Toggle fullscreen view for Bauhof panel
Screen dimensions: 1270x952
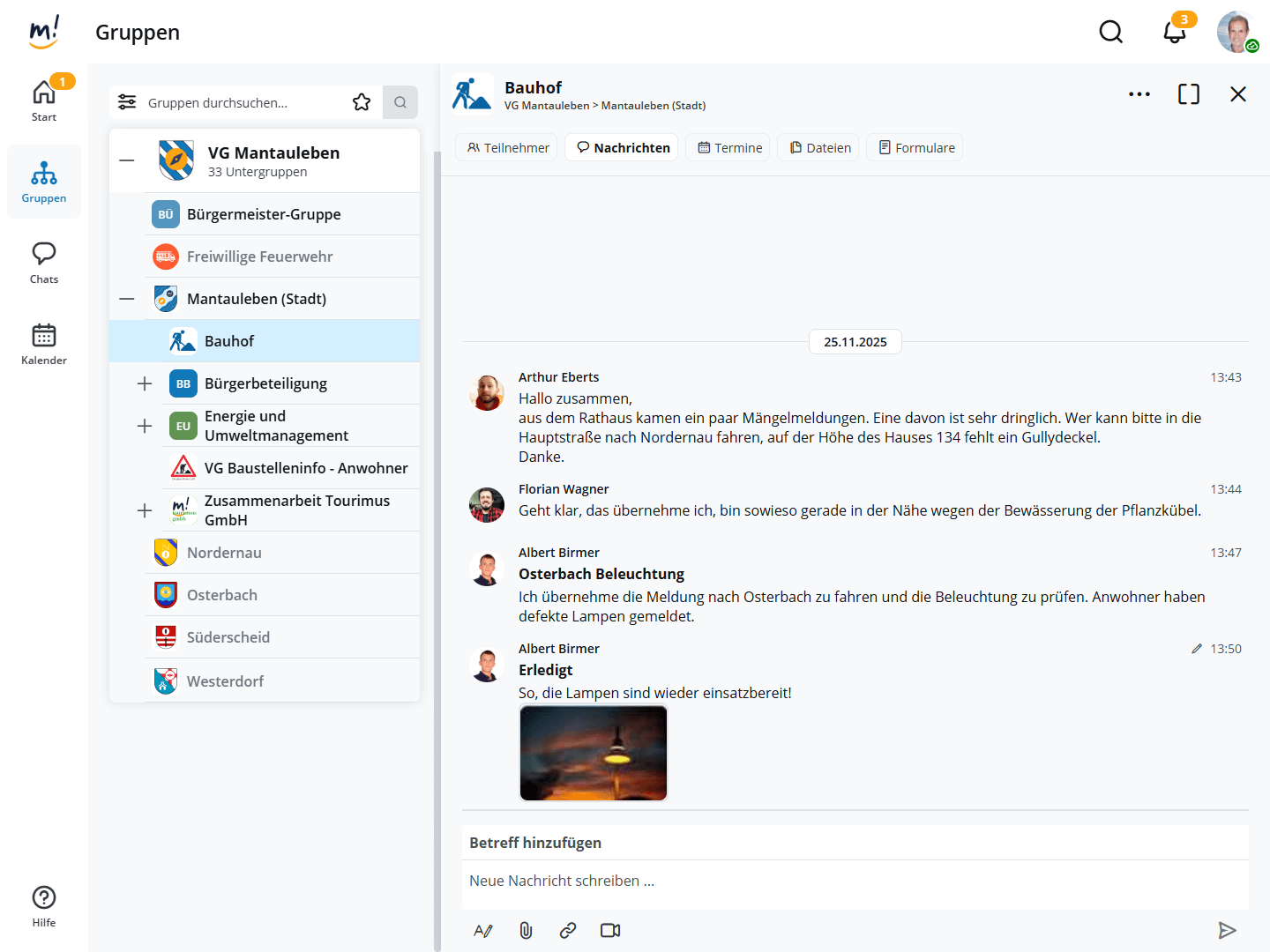1188,94
